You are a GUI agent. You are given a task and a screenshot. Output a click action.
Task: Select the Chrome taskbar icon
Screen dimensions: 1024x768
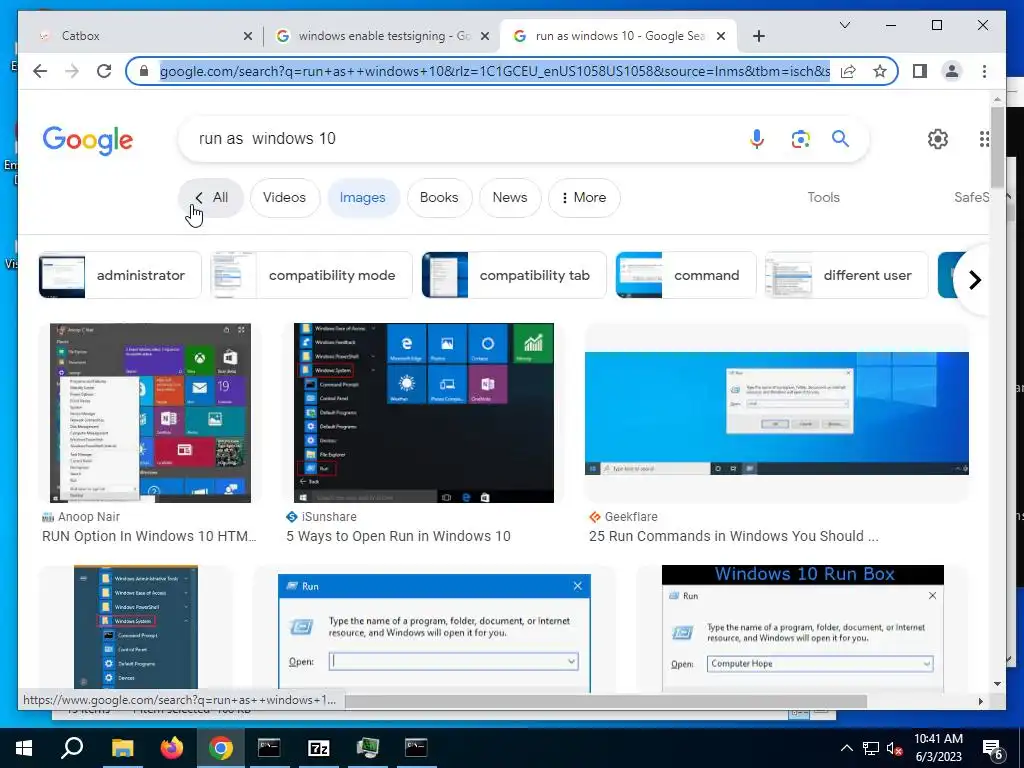(x=221, y=748)
